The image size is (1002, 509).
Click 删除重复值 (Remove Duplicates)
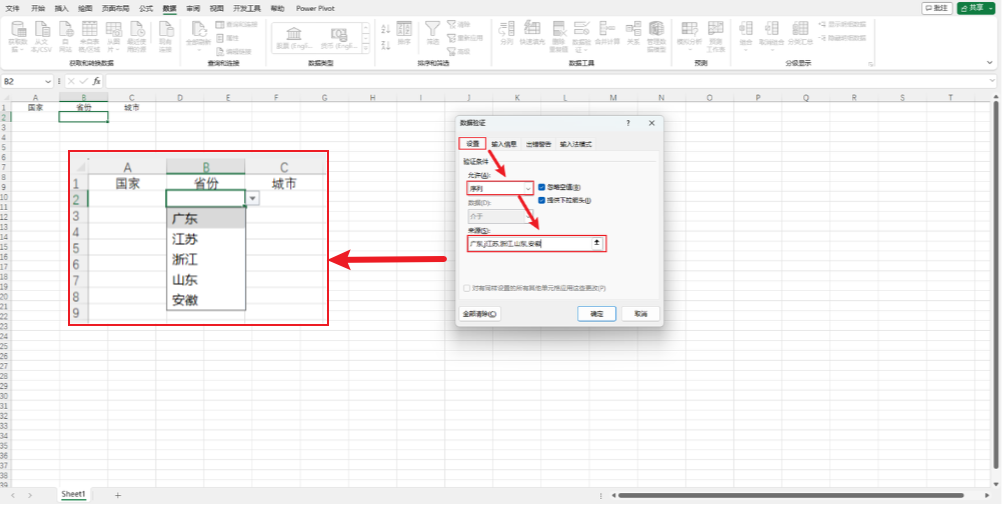click(559, 36)
